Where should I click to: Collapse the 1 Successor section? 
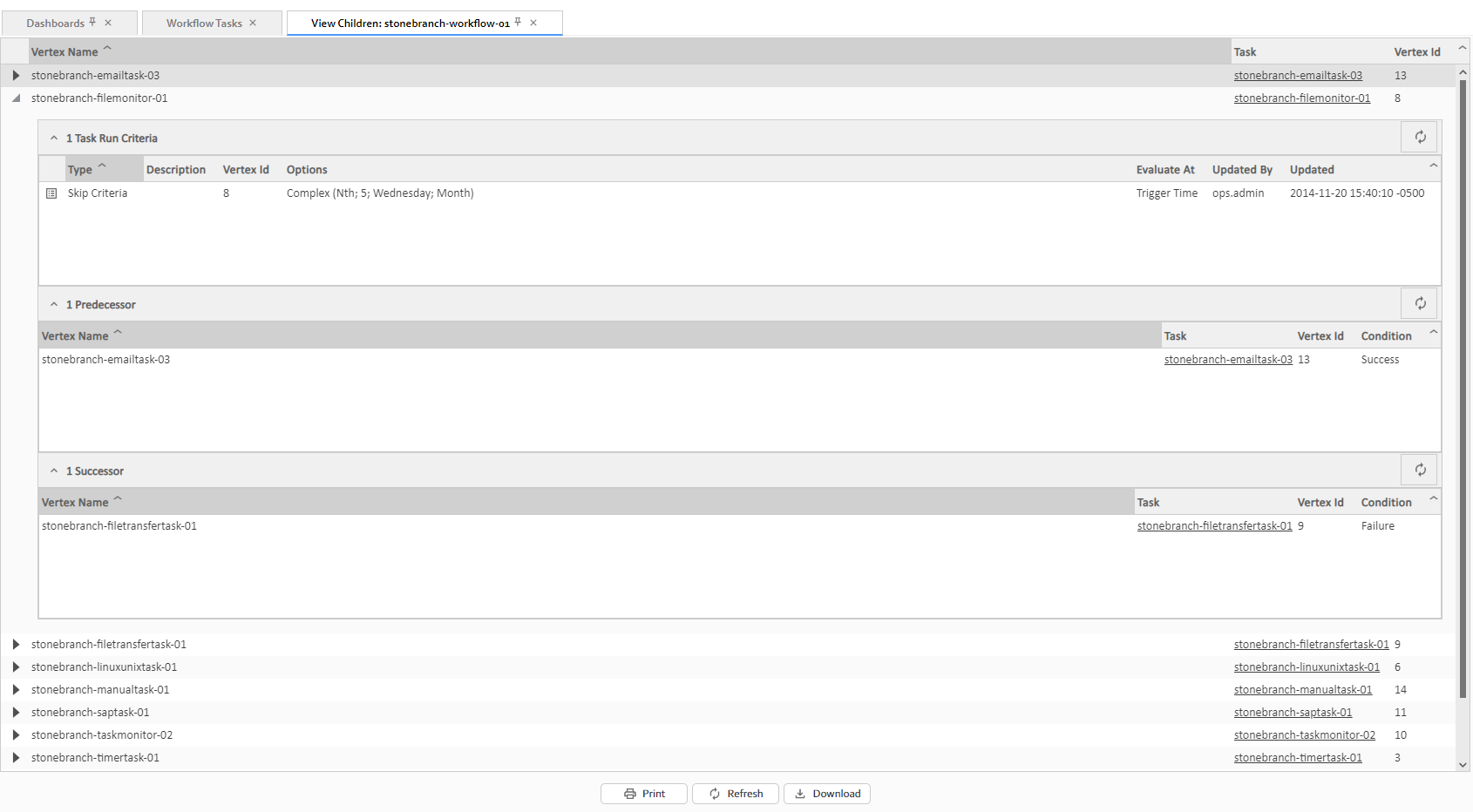pyautogui.click(x=54, y=471)
